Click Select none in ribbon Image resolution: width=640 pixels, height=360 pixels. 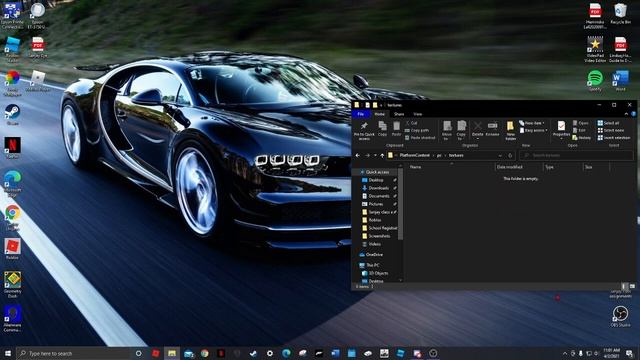[611, 130]
